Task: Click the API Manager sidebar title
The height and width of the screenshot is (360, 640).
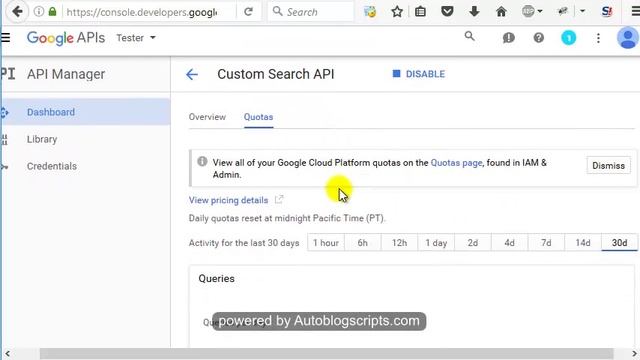Action: [66, 74]
